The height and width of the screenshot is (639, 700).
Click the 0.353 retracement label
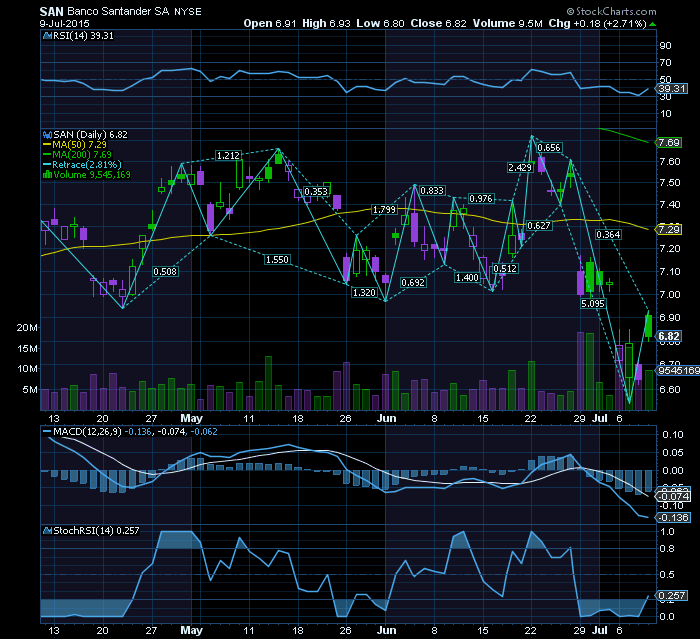[x=316, y=192]
